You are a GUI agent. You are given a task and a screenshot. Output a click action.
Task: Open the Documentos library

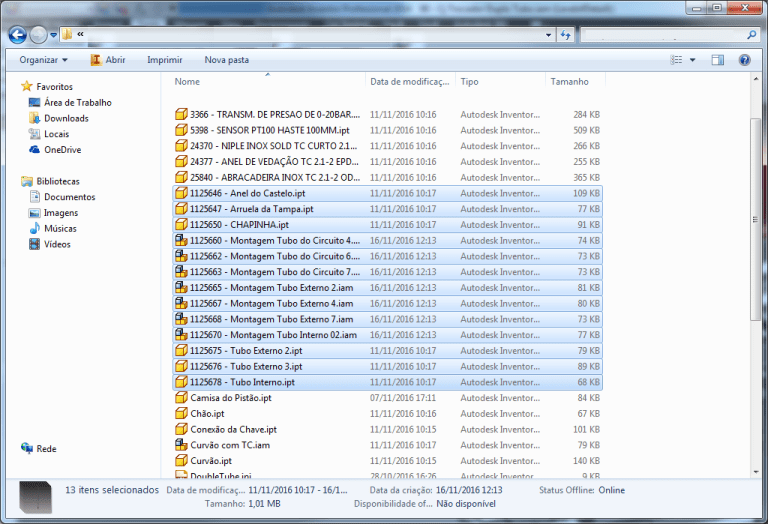[70, 197]
